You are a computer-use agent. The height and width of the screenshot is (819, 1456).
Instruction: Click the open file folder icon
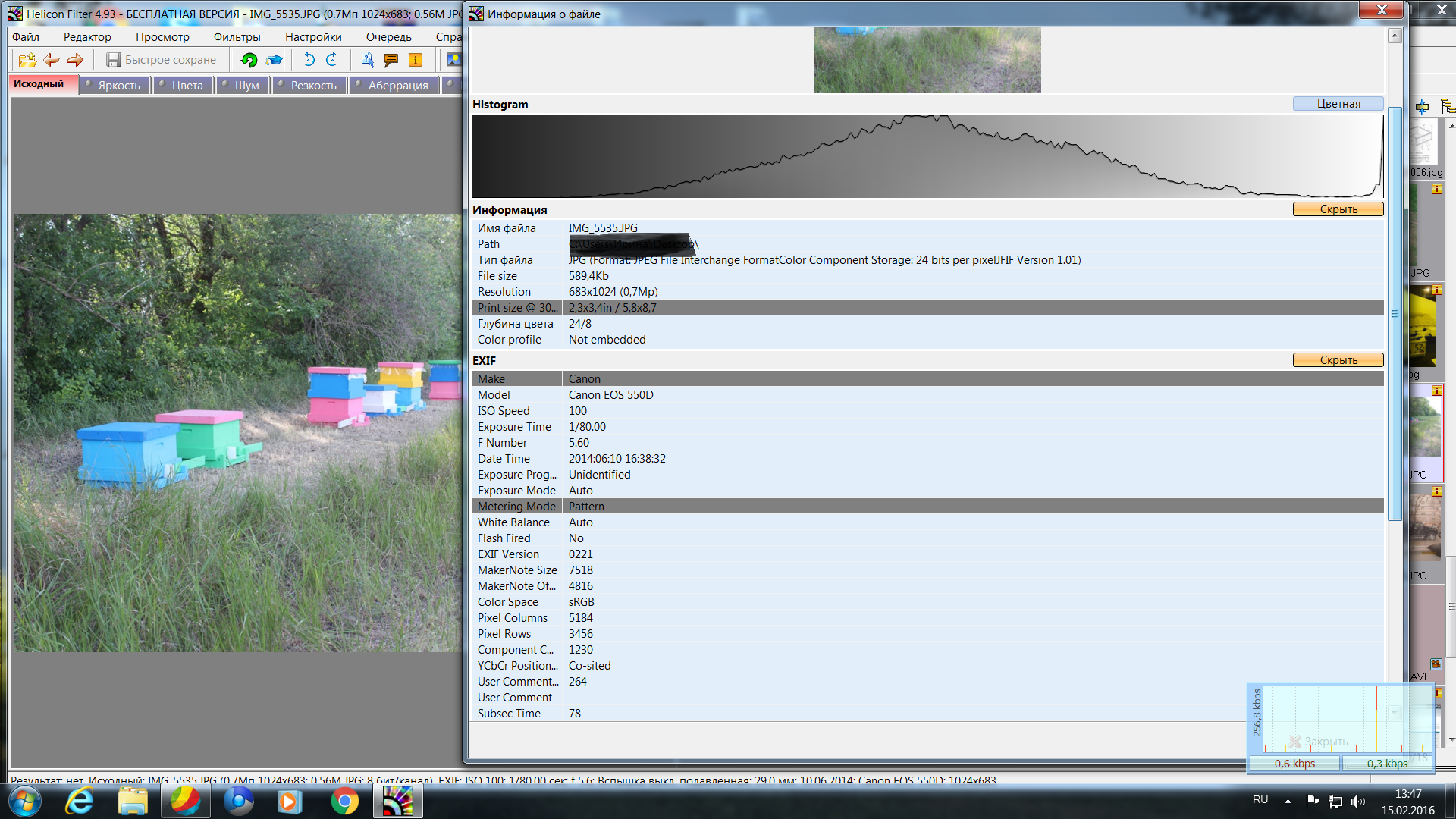[27, 60]
